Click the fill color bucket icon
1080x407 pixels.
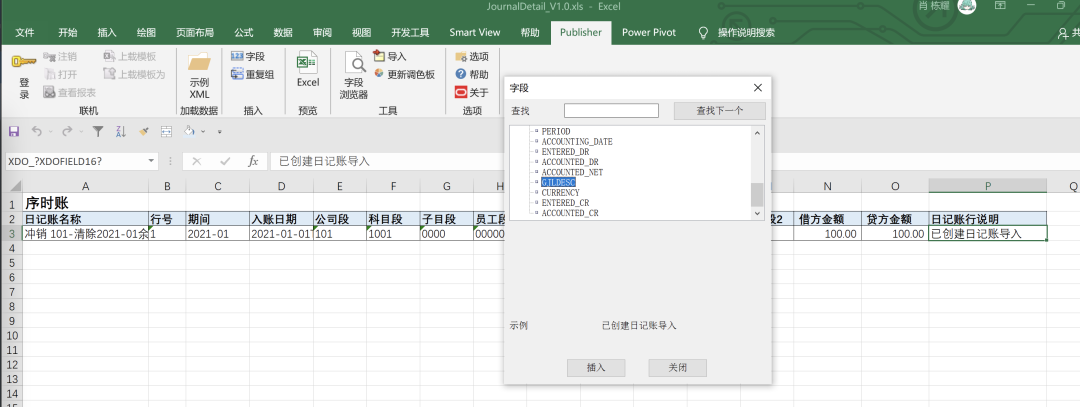click(x=189, y=130)
